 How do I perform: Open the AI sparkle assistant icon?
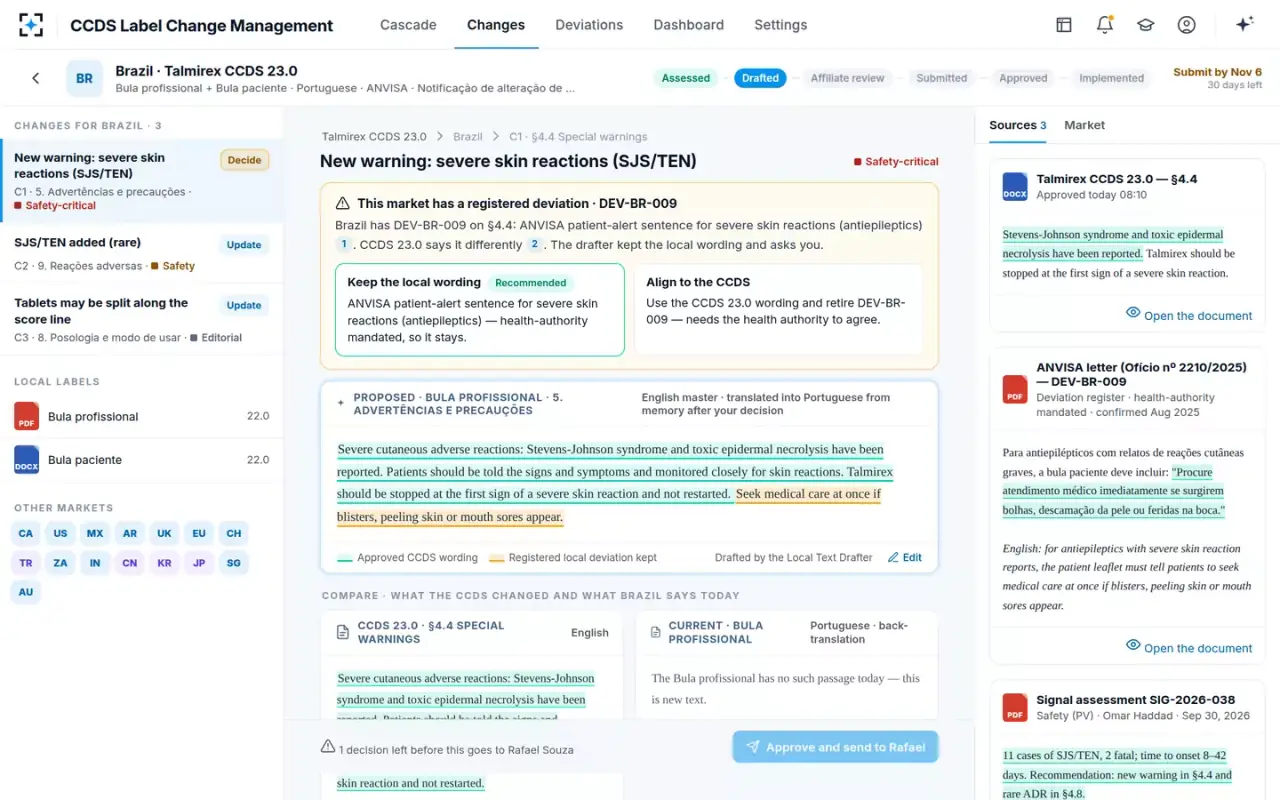tap(1244, 25)
